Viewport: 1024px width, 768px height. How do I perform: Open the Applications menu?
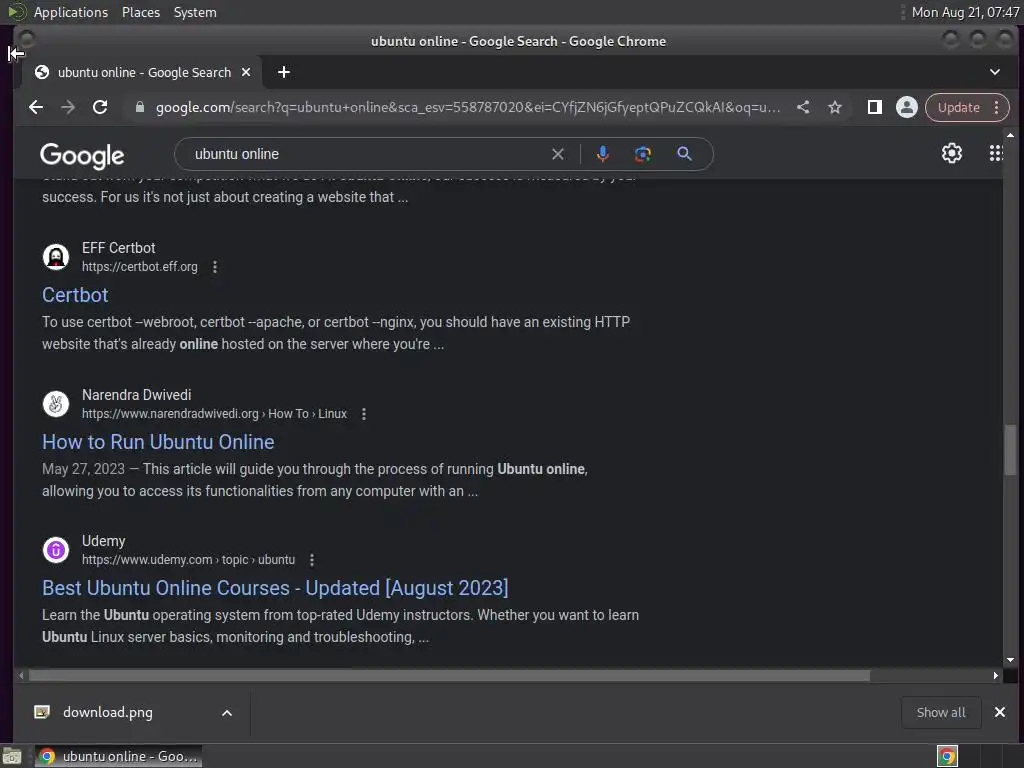[71, 12]
